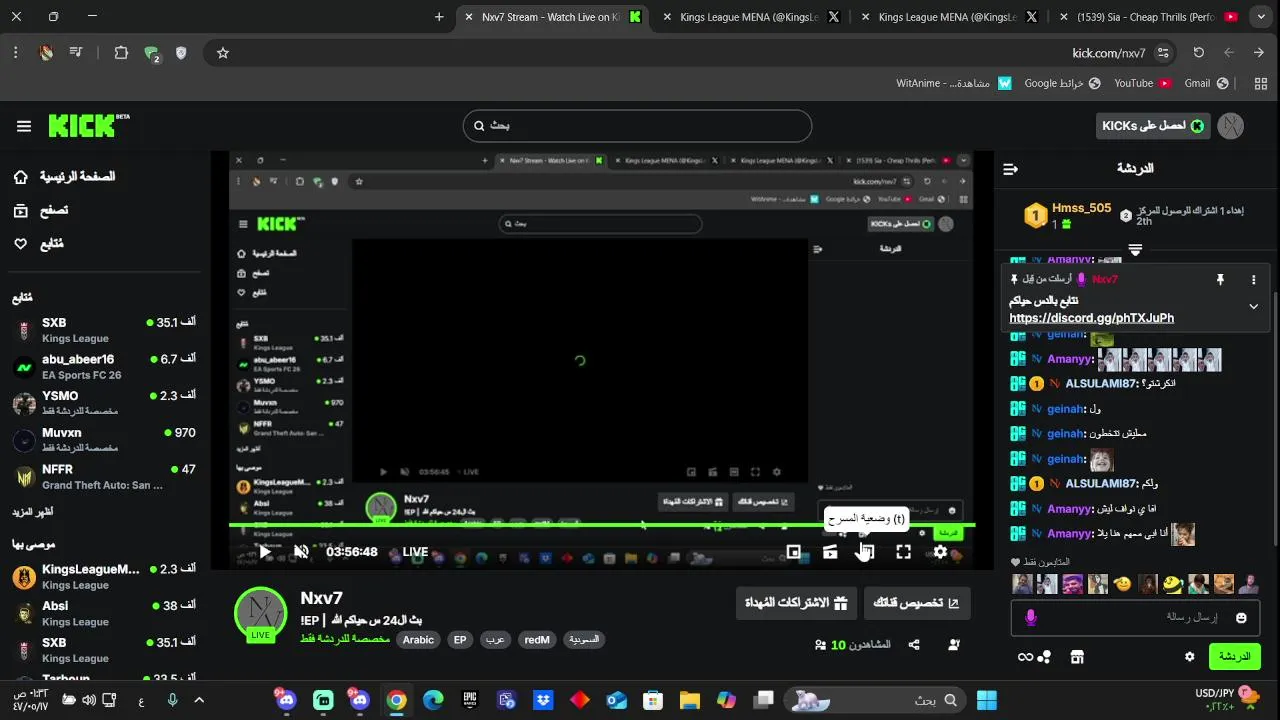Viewport: 1280px width, 720px height.
Task: Reload the page
Action: click(1198, 53)
